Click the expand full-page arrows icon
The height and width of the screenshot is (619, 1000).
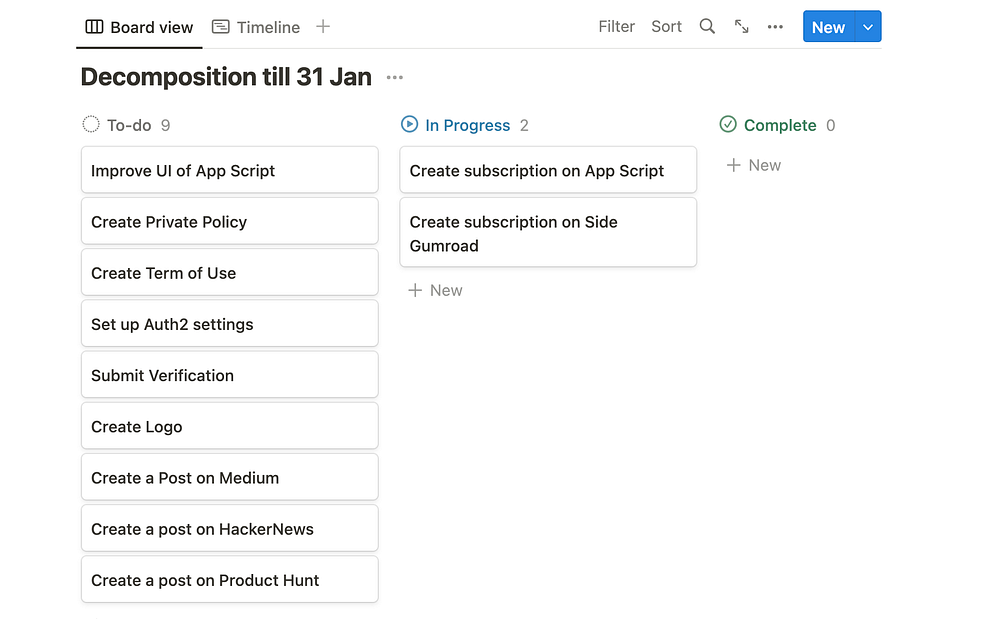(x=741, y=27)
